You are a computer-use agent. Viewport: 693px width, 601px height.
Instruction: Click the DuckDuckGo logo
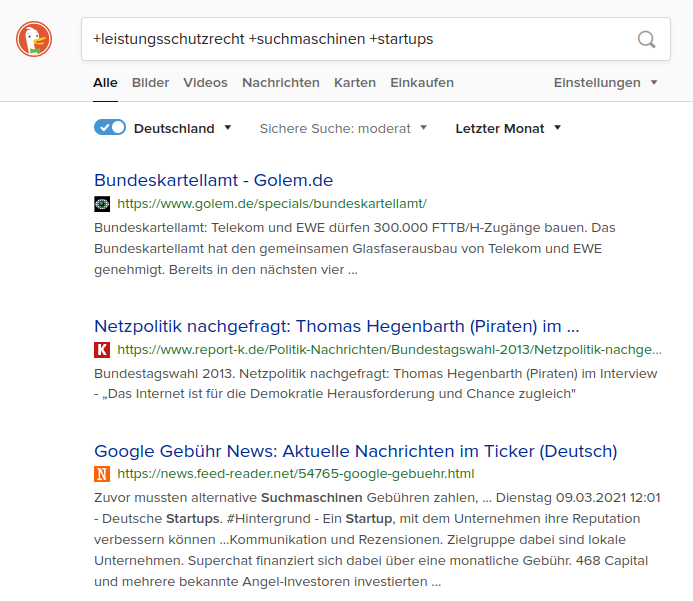(34, 39)
